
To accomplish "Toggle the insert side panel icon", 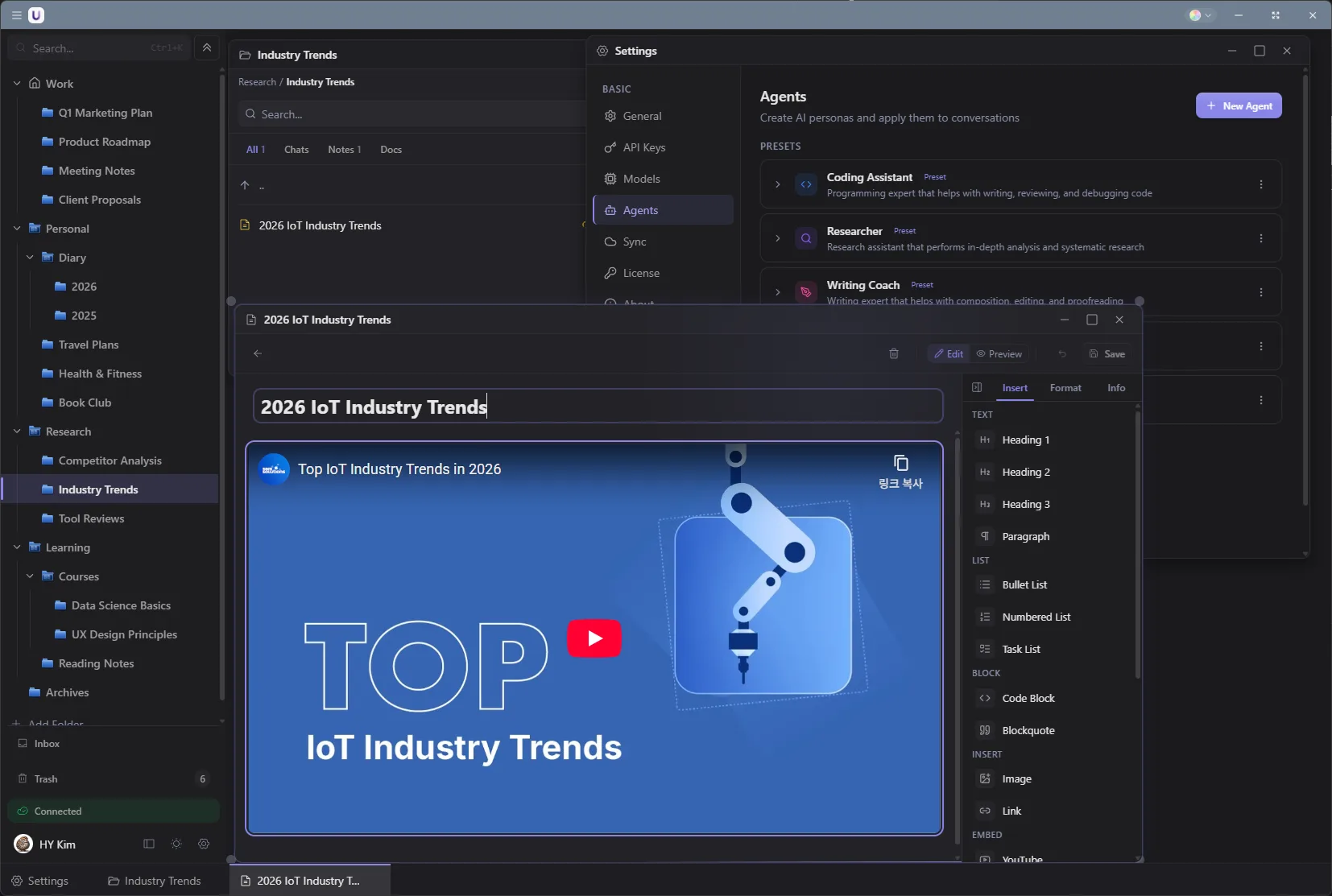I will pos(977,388).
